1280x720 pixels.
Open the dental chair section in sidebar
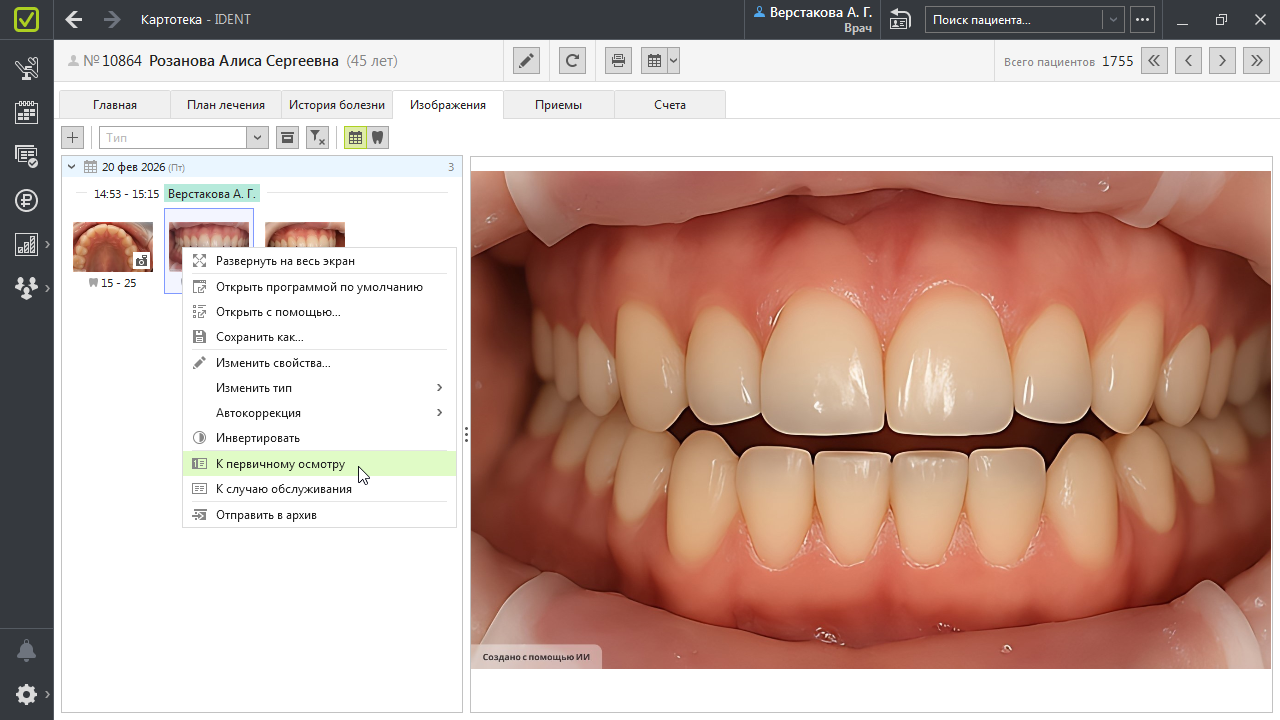27,69
